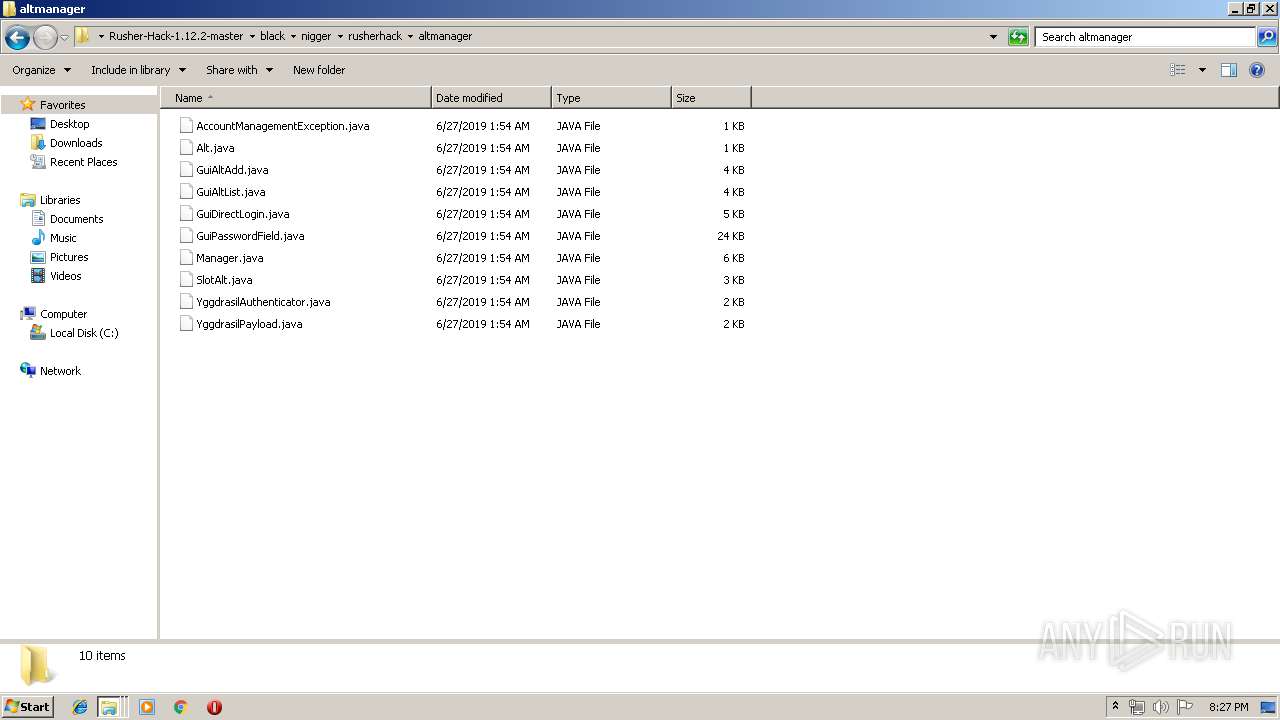Select the GuiAltList.java file icon
This screenshot has height=720, width=1280.
186,192
